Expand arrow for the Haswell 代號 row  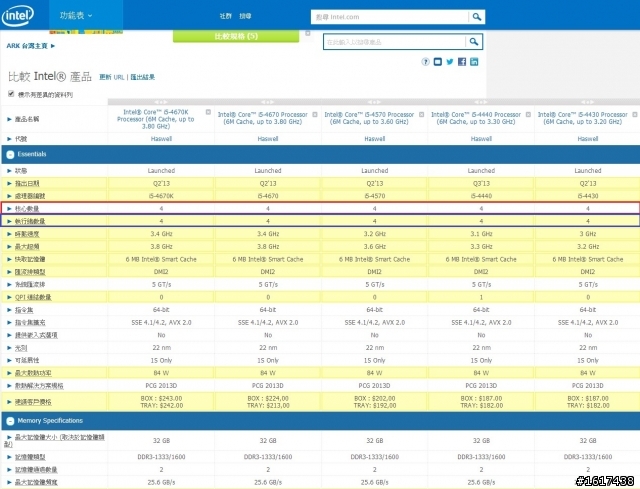[9, 139]
